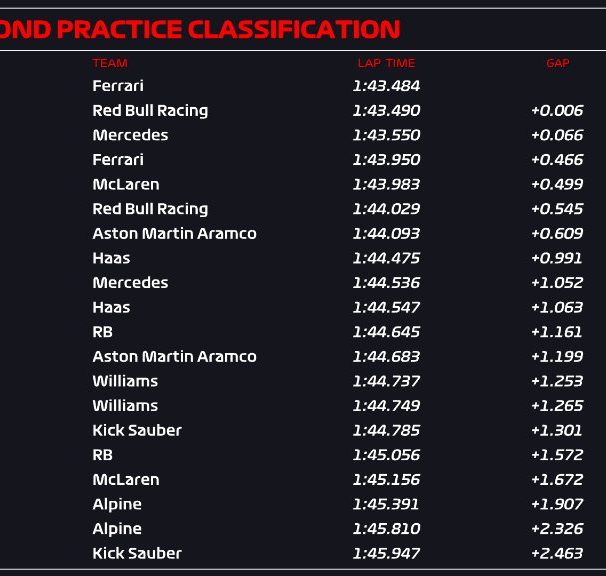606x576 pixels.
Task: Select the Haas entry with 1:44.475
Action: tap(111, 258)
